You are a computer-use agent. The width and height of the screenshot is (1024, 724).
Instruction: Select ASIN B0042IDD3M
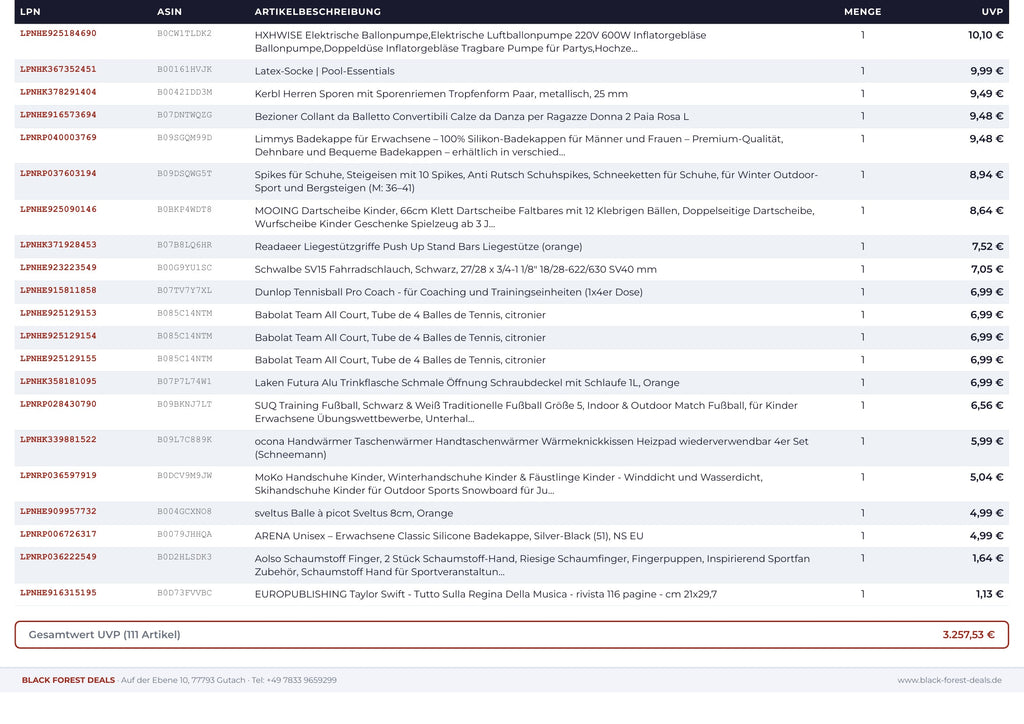(184, 92)
